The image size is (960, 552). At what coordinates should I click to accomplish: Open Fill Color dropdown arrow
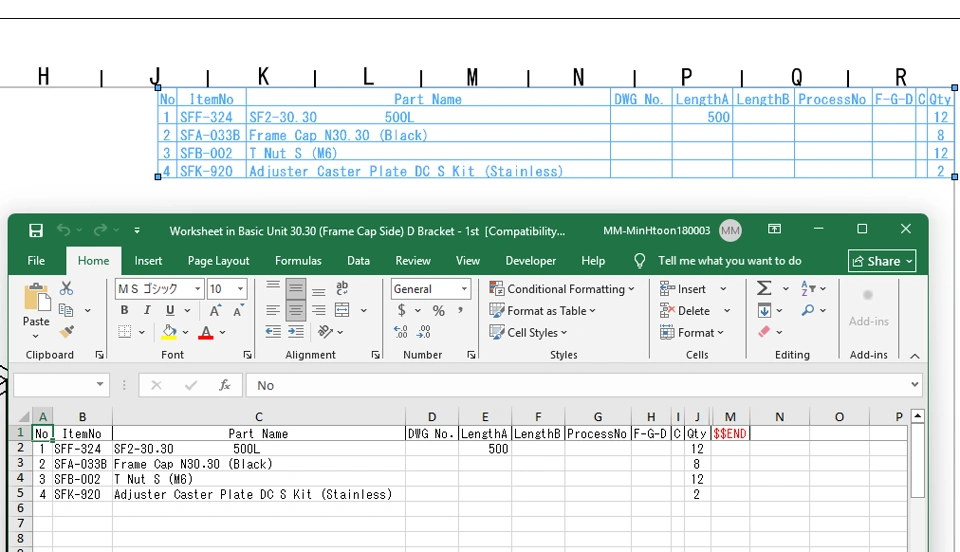point(186,332)
